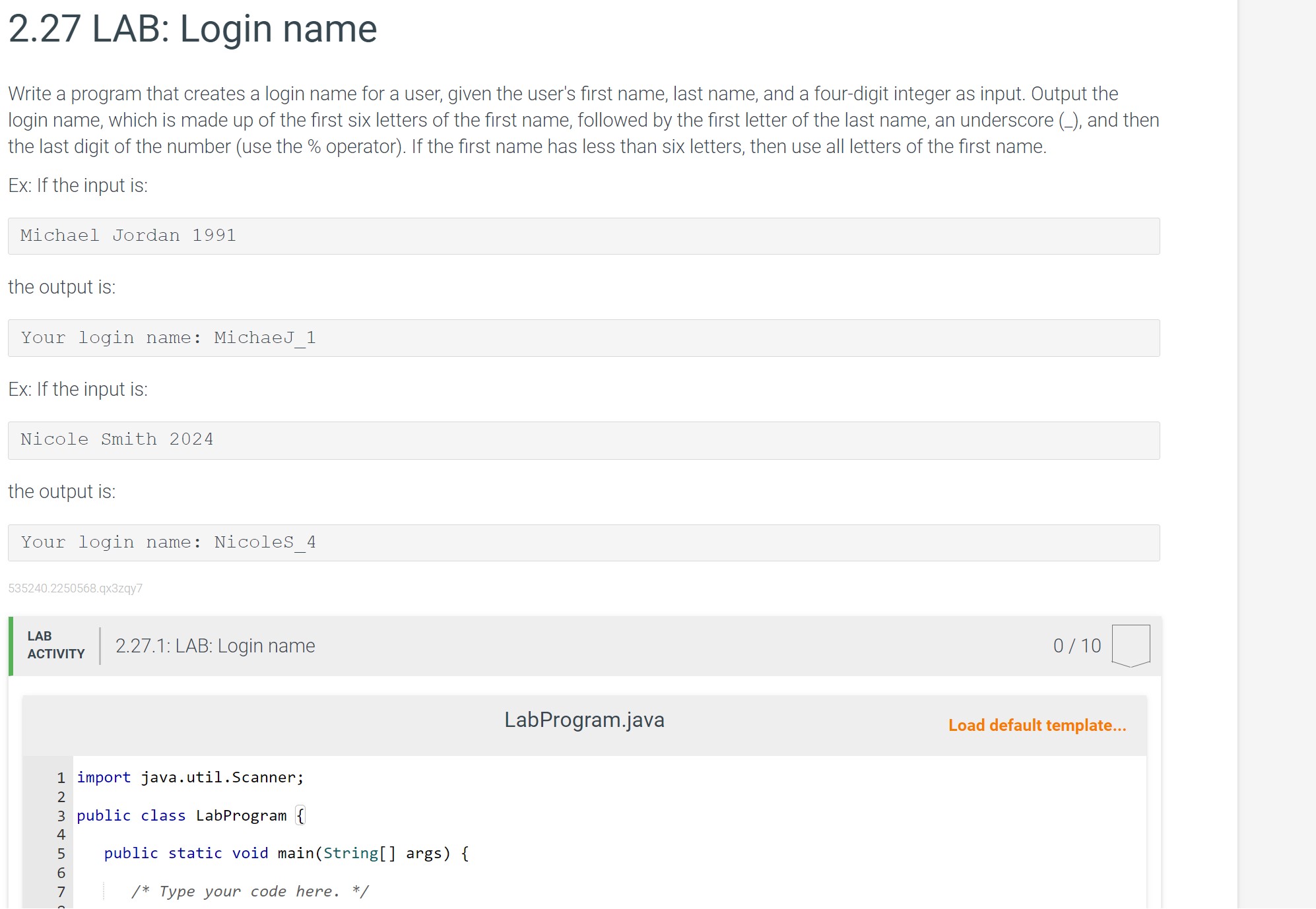
Task: Click line number 1 in the code gutter
Action: click(61, 777)
